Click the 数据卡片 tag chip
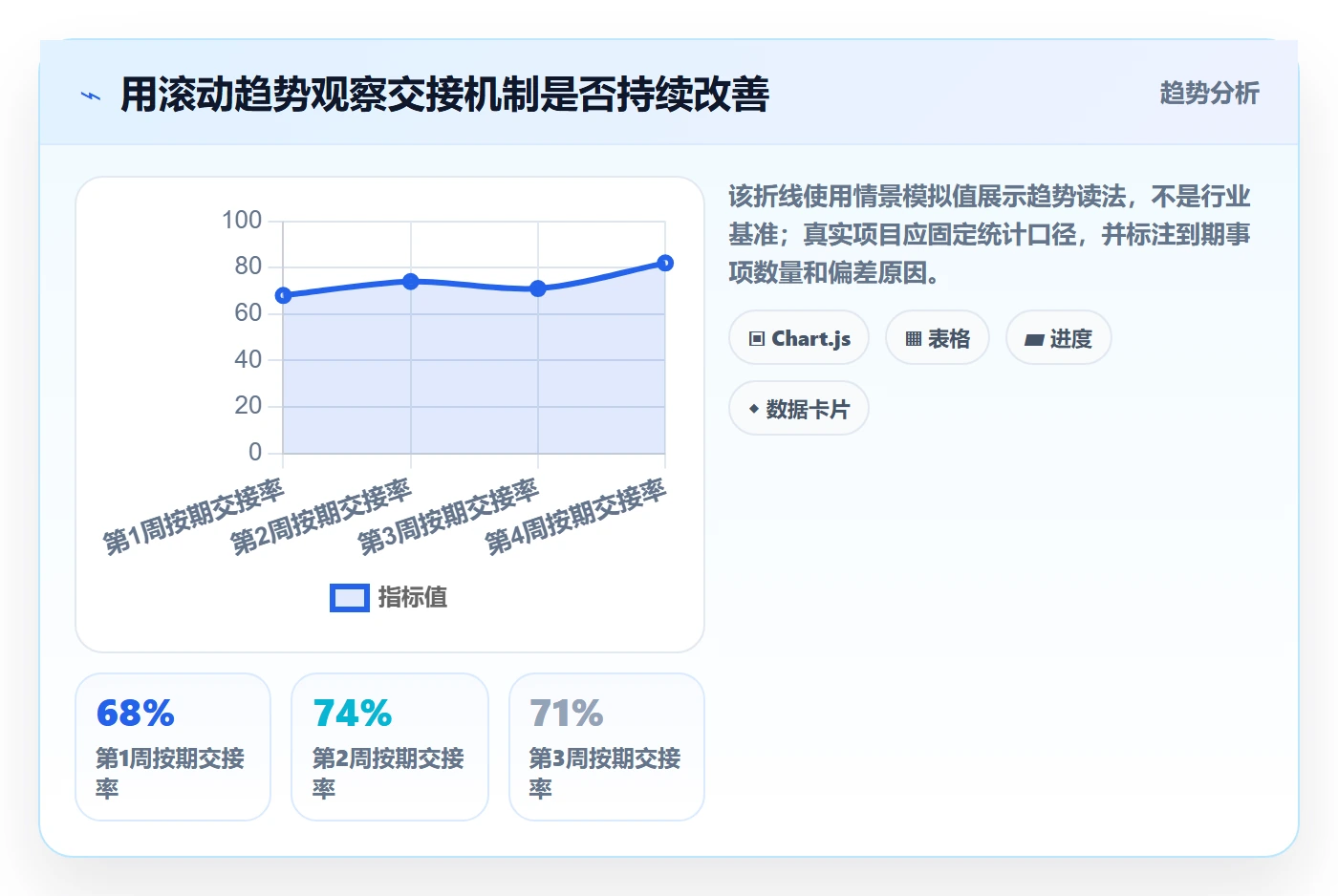 point(799,409)
